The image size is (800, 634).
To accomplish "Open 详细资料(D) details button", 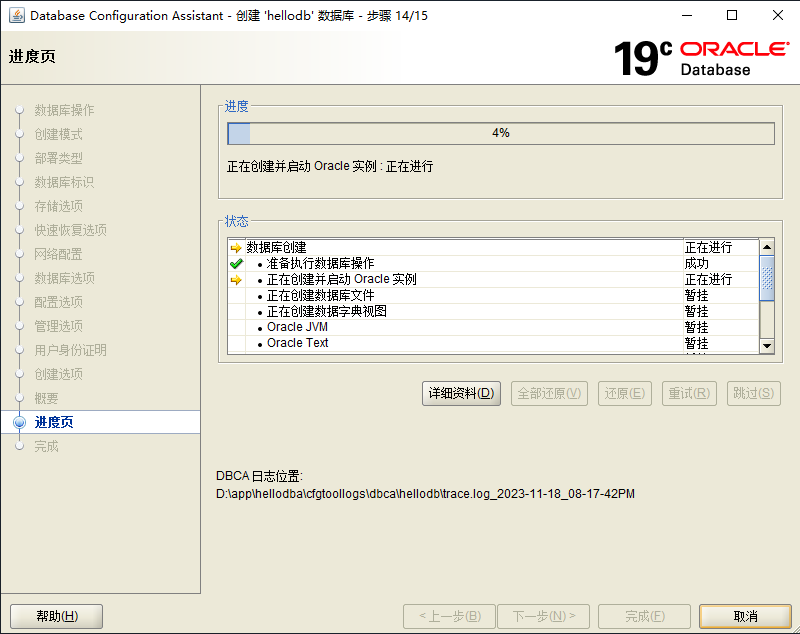I will point(461,393).
